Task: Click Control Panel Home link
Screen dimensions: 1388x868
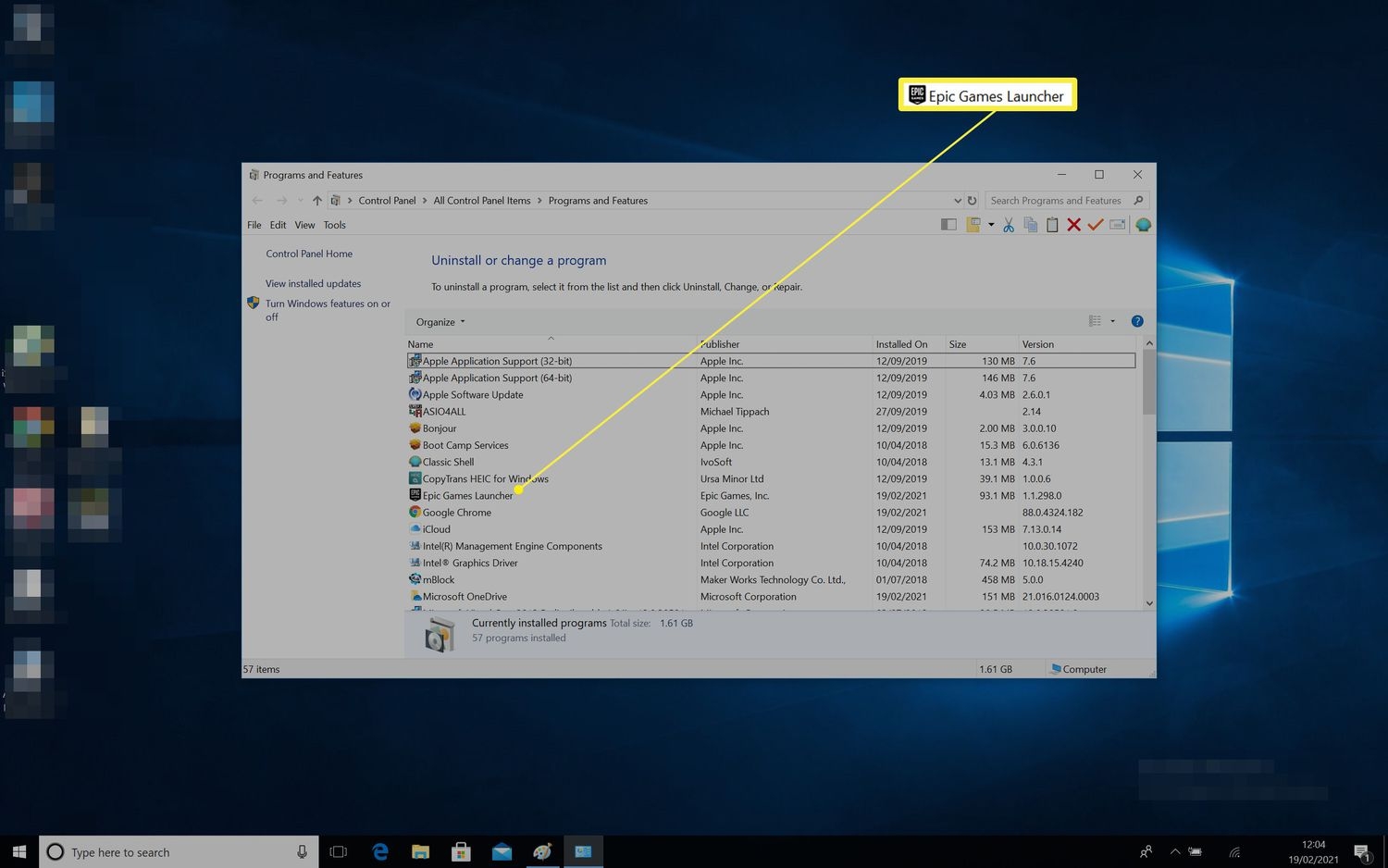Action: (309, 254)
